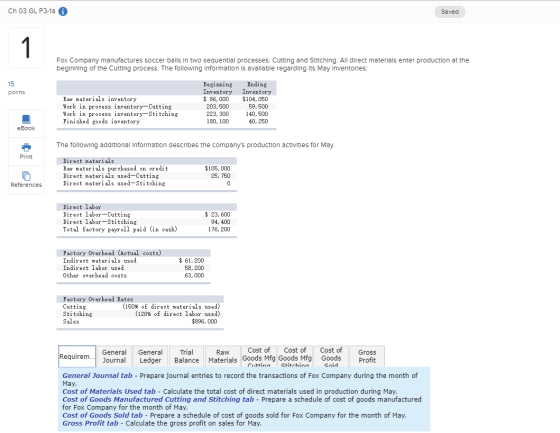Viewport: 560px width, 433px height.
Task: Open the Cost of Goods Sold tab
Action: click(331, 357)
